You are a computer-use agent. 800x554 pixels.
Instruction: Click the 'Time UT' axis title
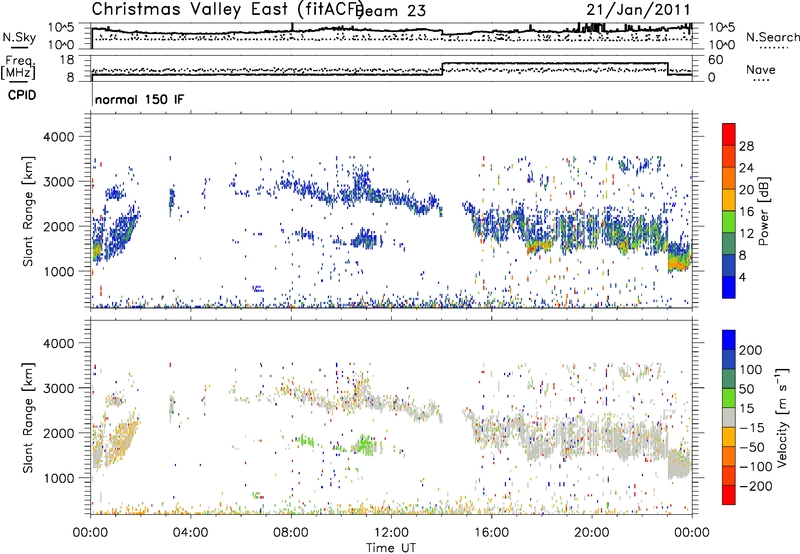coord(391,547)
